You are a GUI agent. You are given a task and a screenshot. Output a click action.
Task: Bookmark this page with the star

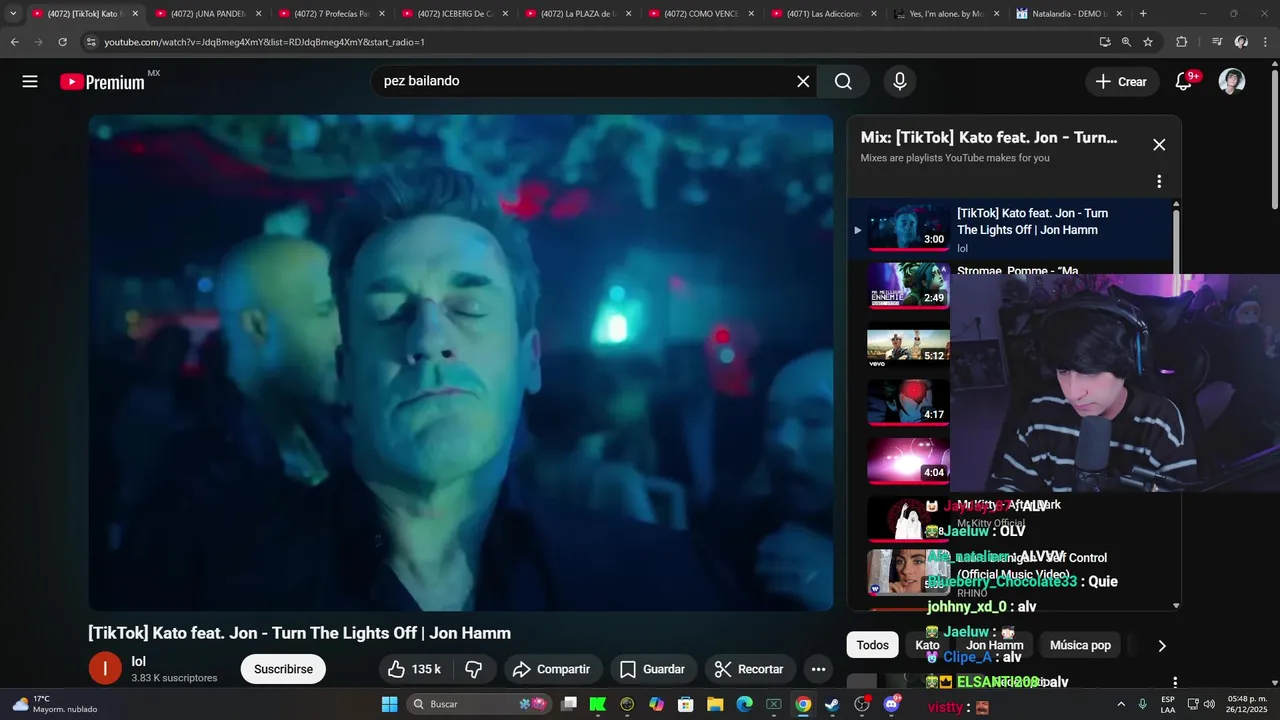[x=1148, y=42]
